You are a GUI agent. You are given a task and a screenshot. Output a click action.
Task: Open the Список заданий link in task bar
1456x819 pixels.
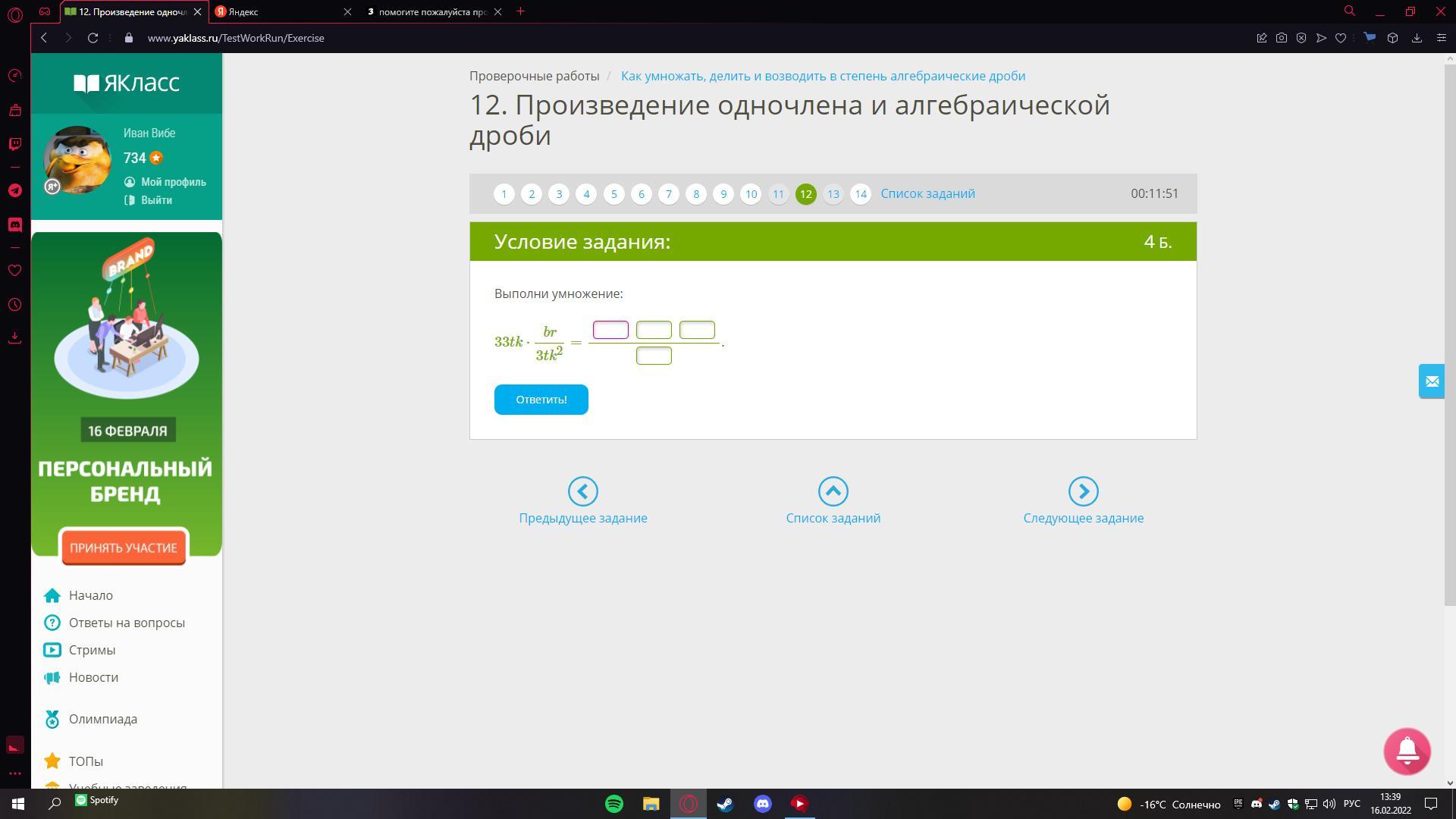(927, 194)
